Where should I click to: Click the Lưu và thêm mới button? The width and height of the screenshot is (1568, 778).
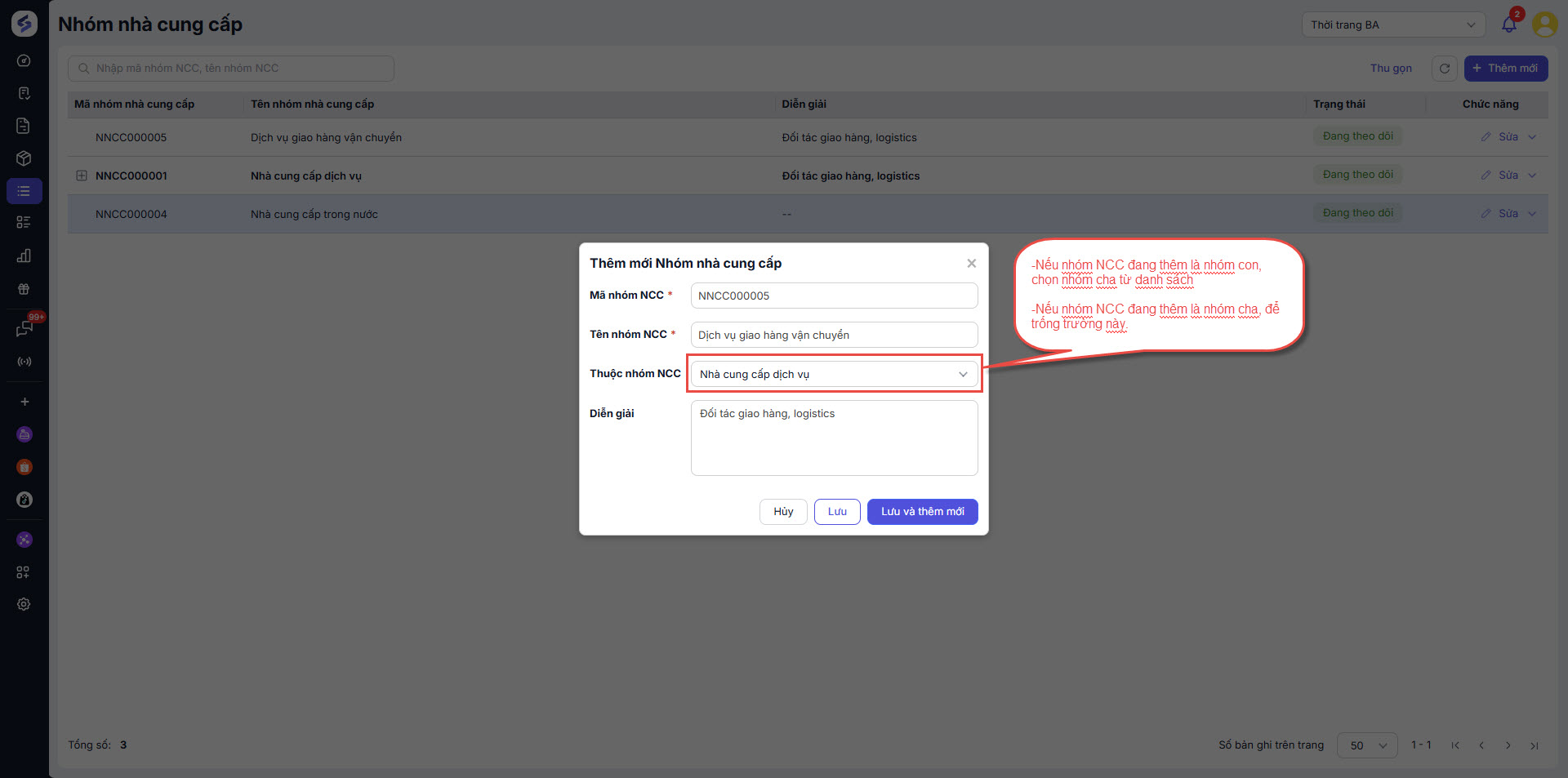(922, 512)
